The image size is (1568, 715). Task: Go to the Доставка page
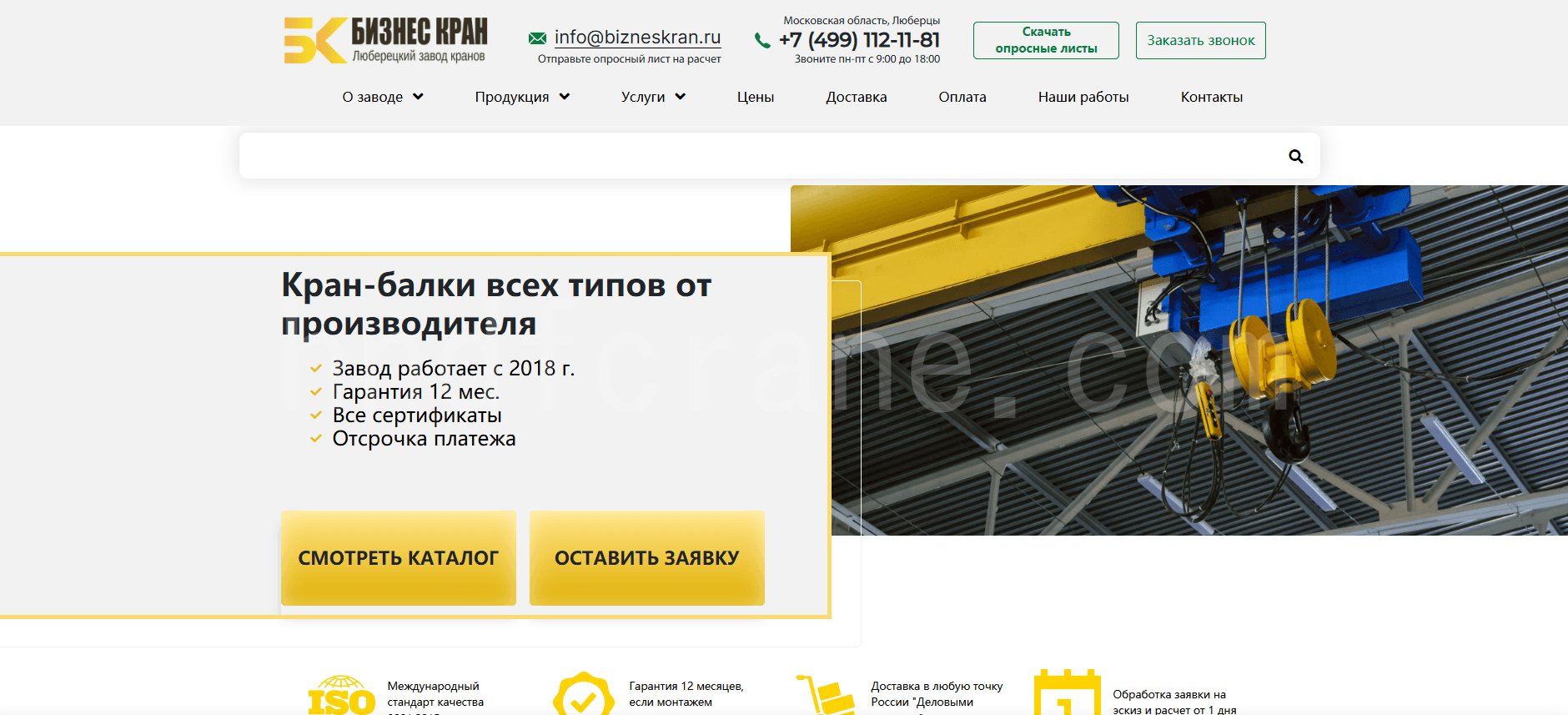coord(857,97)
